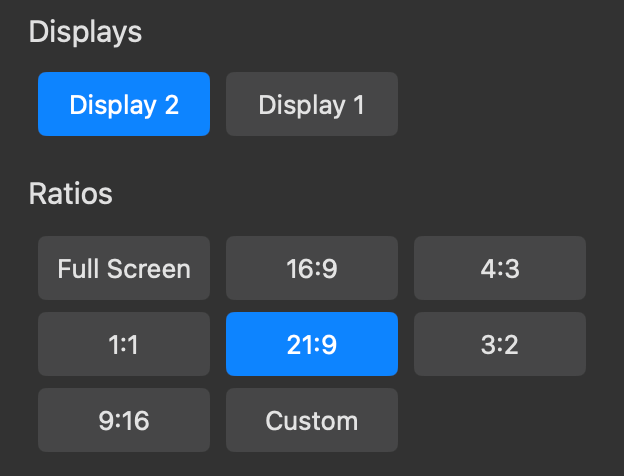The height and width of the screenshot is (476, 624).
Task: Select the 9:16 vertical ratio
Action: [x=124, y=420]
